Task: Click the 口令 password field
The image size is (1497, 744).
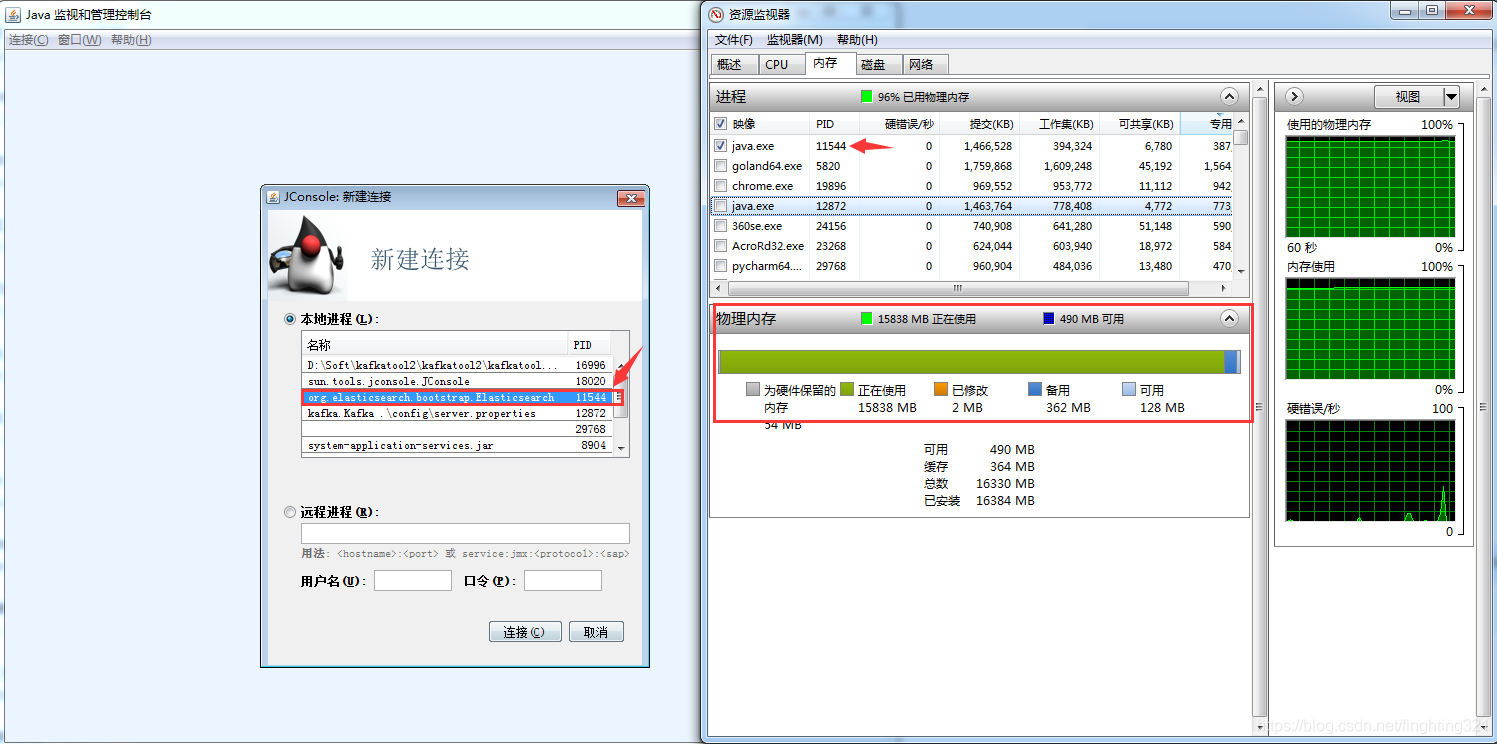Action: click(563, 581)
